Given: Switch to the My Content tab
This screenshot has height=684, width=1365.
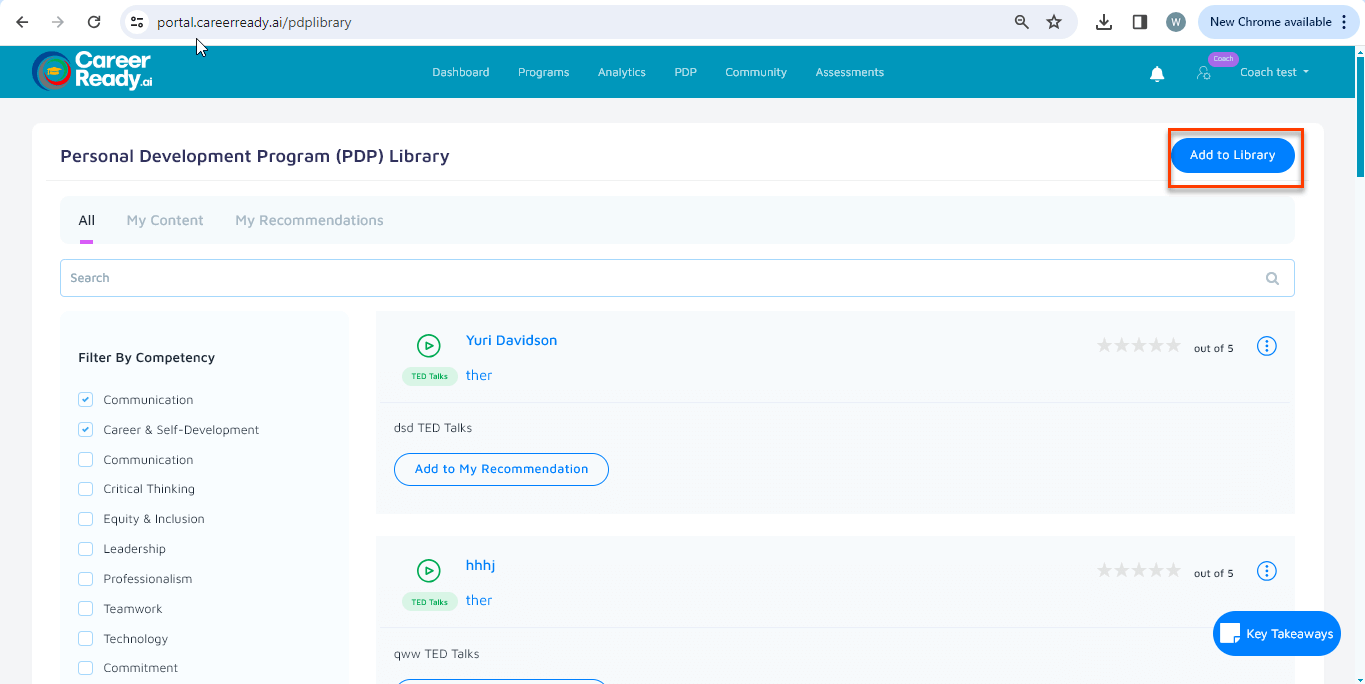Looking at the screenshot, I should [164, 220].
